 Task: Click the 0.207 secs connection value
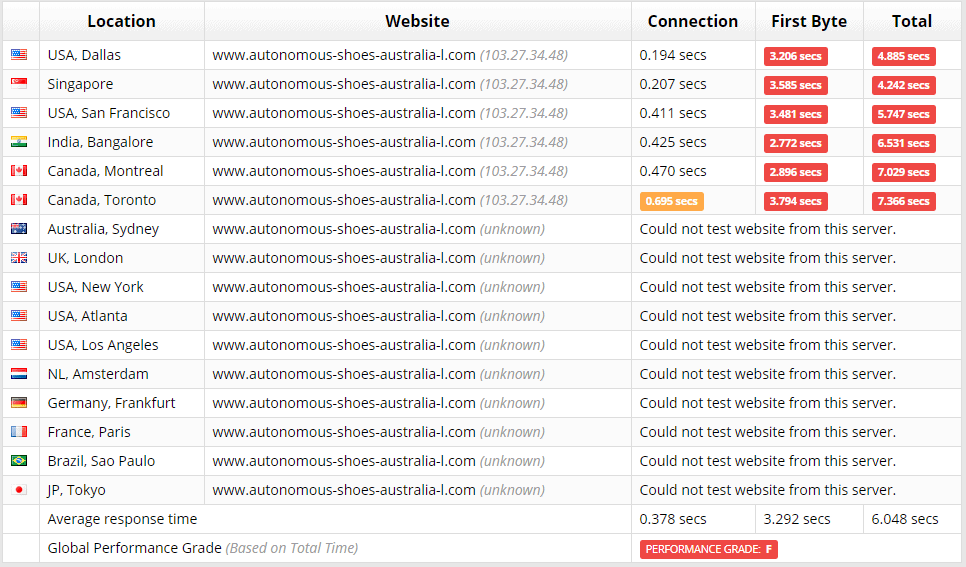point(673,84)
